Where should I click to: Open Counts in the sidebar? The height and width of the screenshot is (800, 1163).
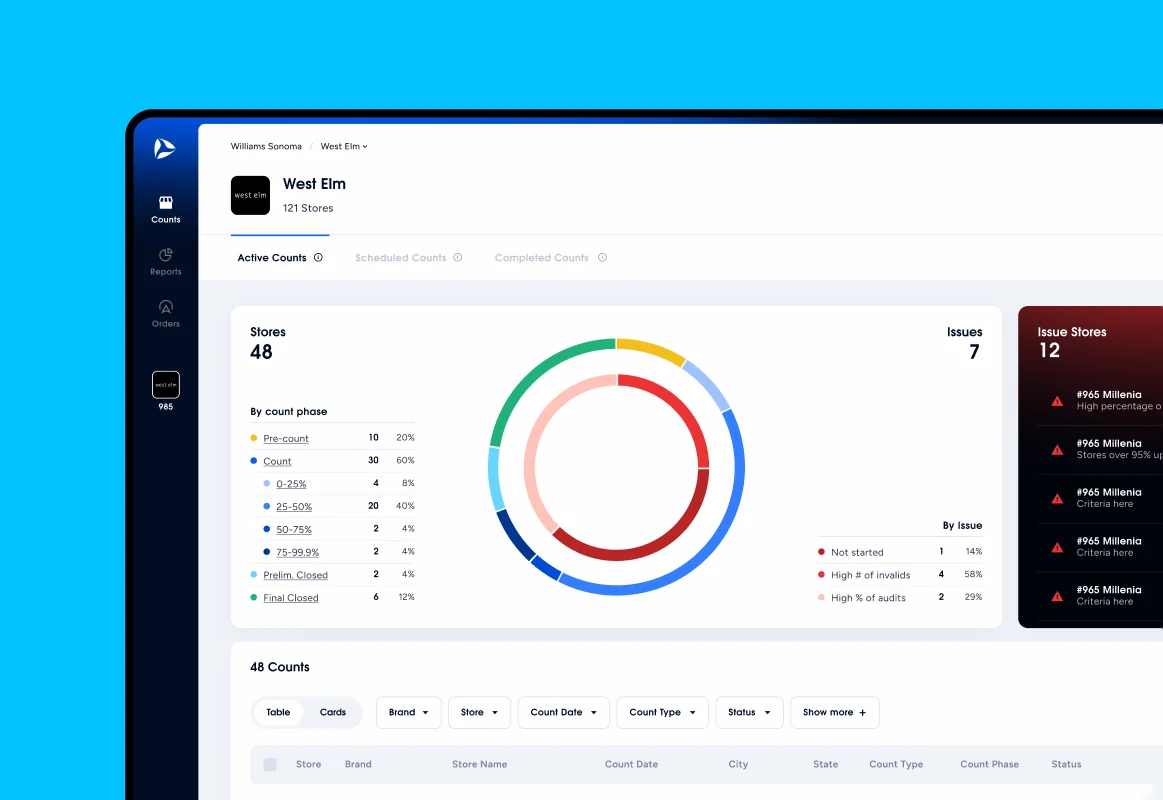click(x=165, y=210)
